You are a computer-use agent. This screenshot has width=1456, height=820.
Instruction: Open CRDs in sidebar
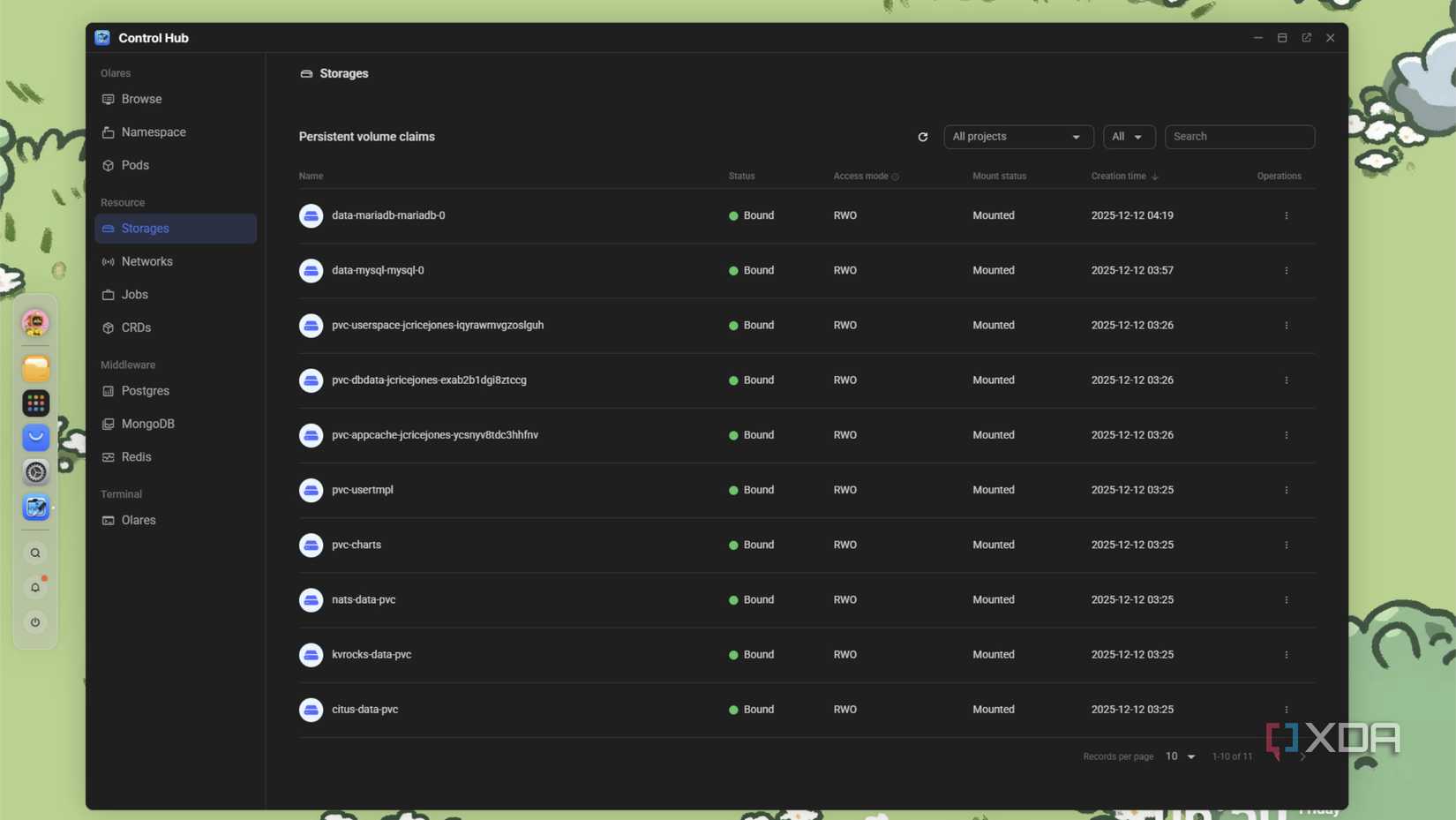coord(176,327)
